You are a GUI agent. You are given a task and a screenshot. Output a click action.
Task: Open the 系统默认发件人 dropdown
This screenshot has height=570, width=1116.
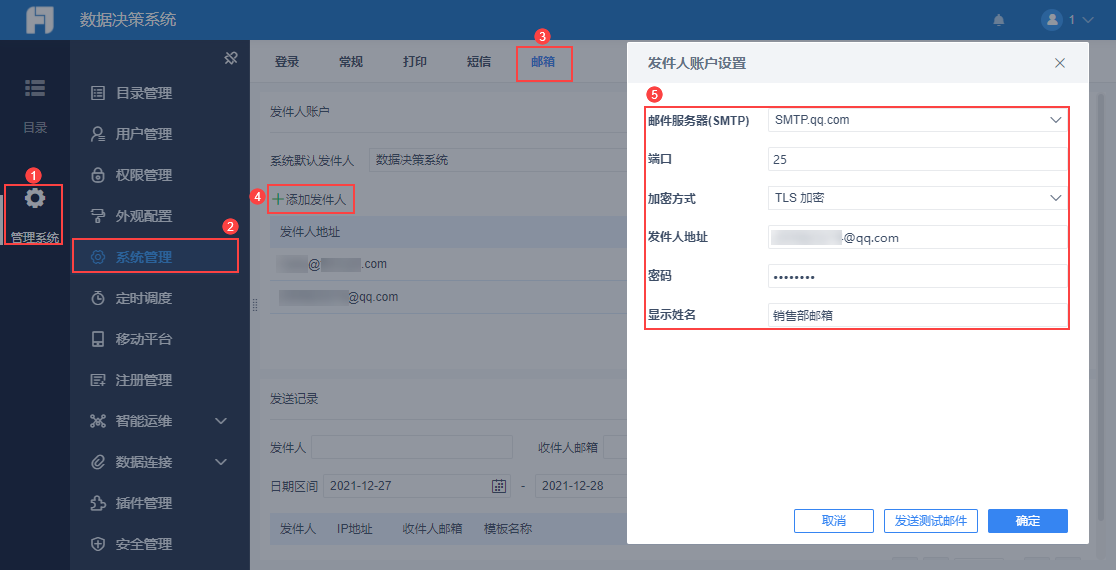click(x=498, y=160)
